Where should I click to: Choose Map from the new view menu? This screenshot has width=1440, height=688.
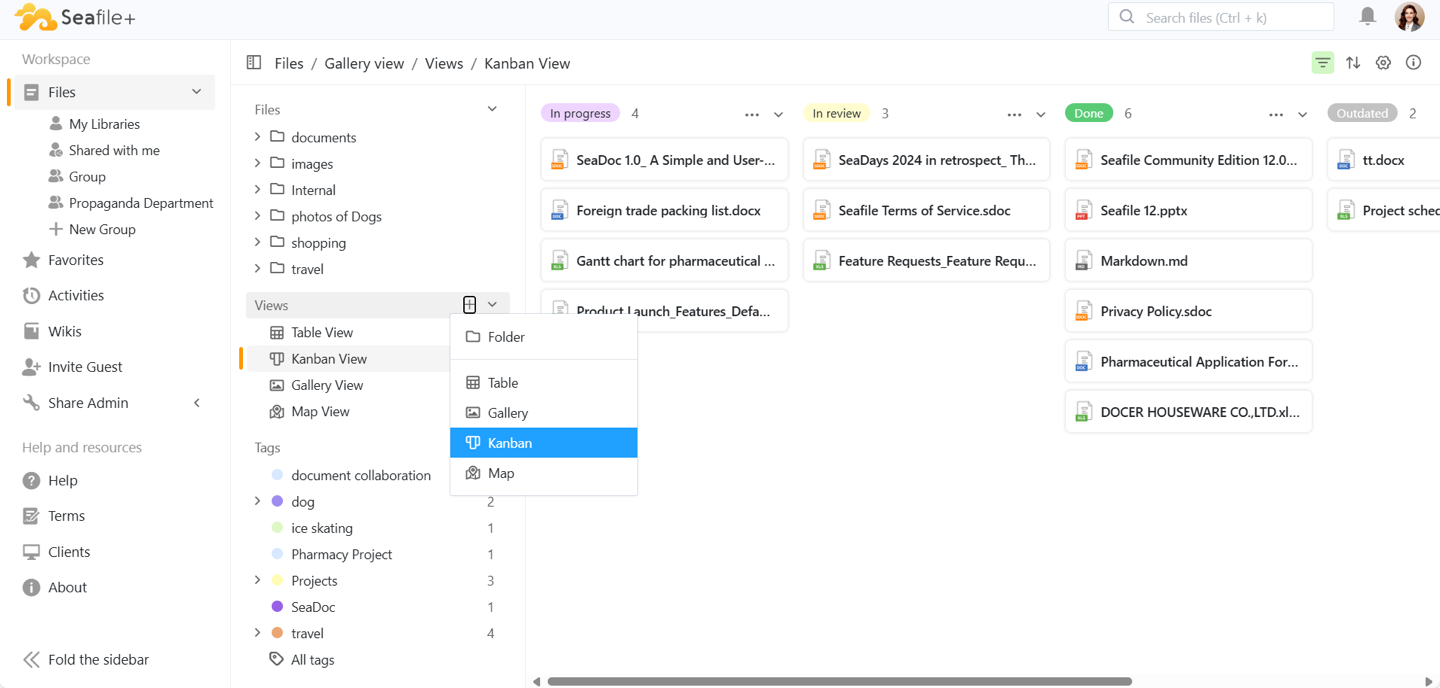544,473
